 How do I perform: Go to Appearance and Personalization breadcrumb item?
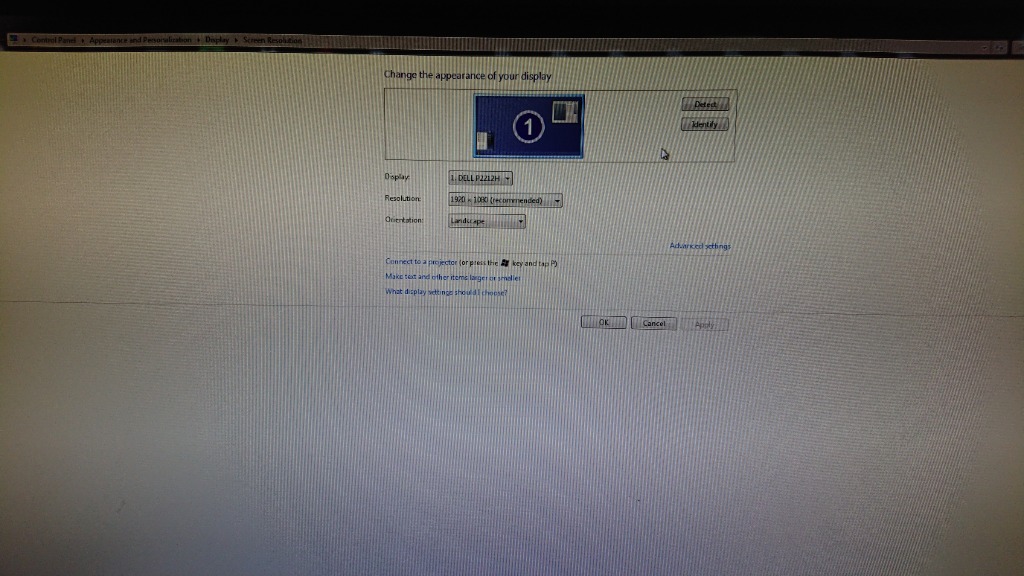139,40
